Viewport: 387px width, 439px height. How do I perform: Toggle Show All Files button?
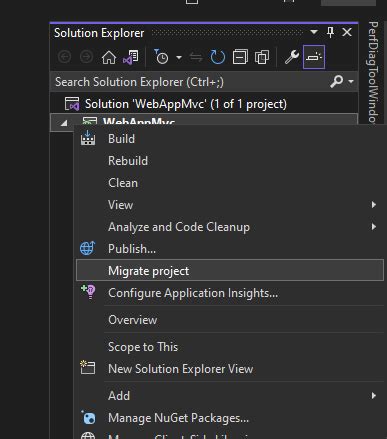pos(262,57)
